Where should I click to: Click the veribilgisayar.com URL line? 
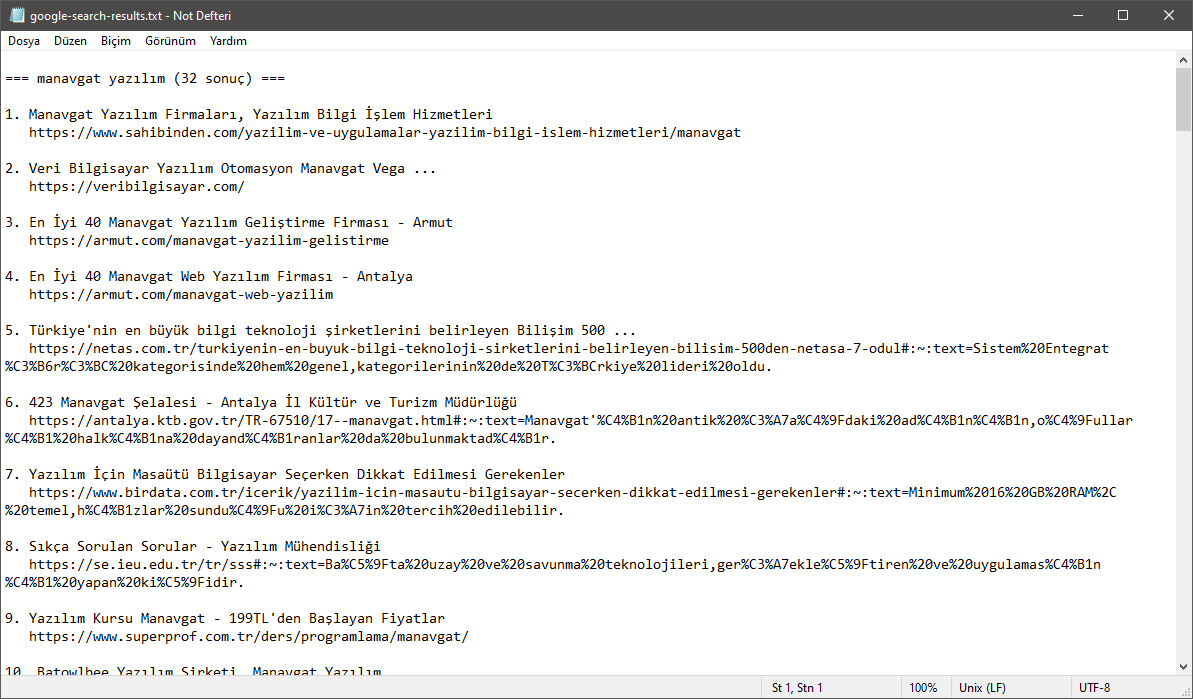point(137,186)
